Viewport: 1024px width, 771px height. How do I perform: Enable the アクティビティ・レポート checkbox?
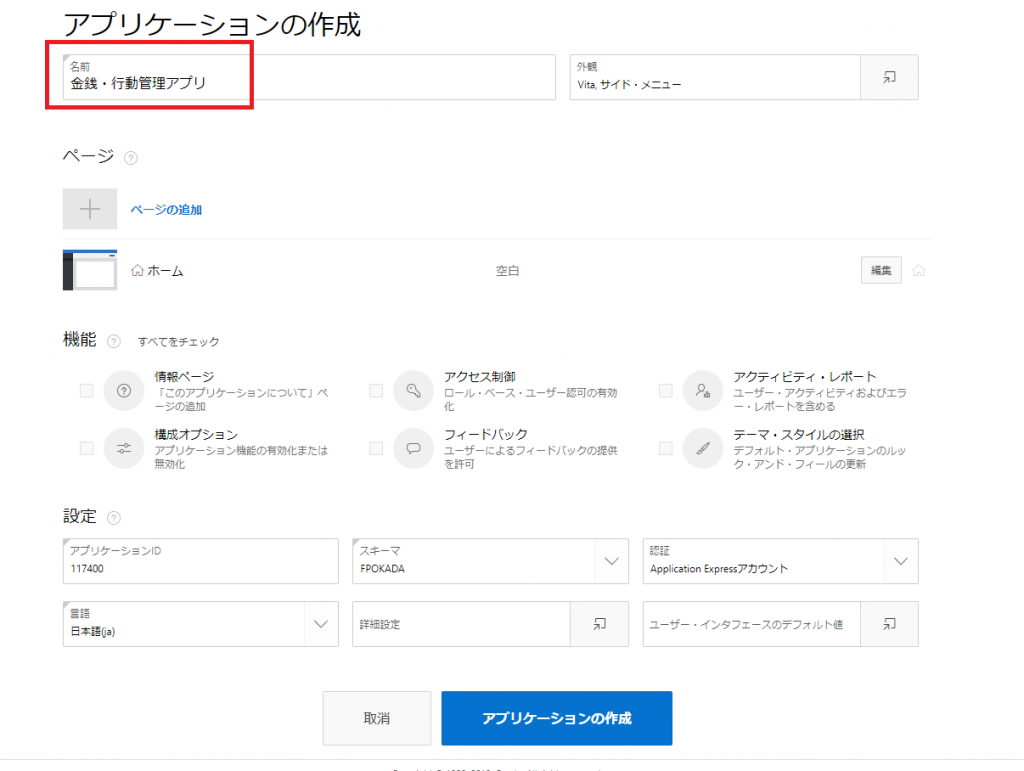[x=665, y=390]
